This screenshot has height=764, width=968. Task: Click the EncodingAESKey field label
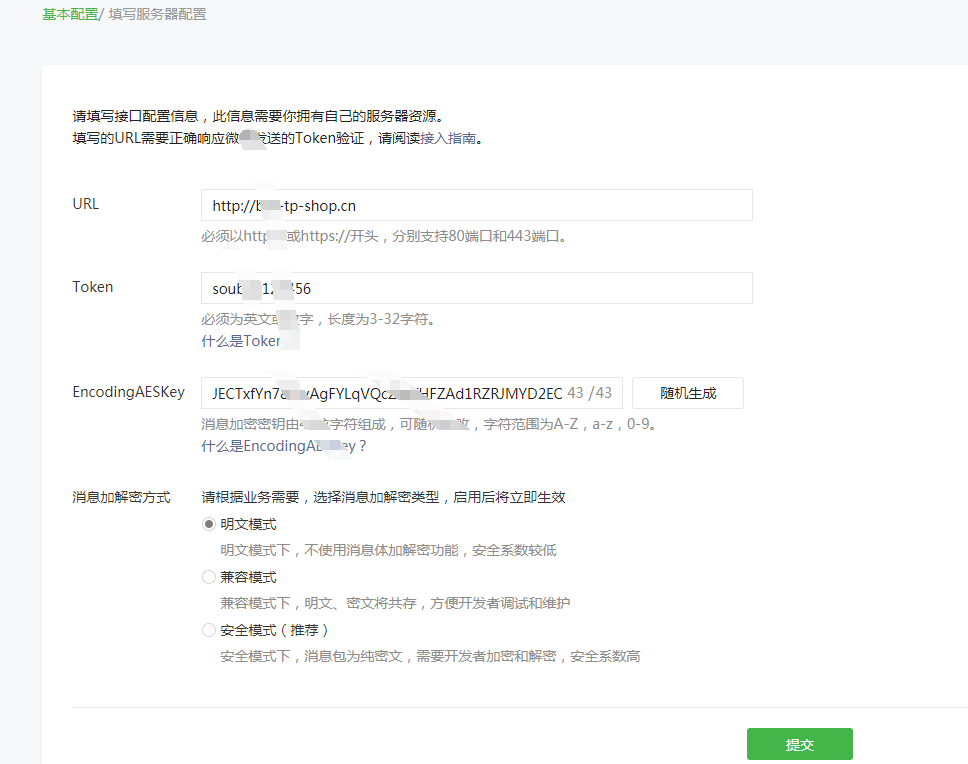(128, 392)
